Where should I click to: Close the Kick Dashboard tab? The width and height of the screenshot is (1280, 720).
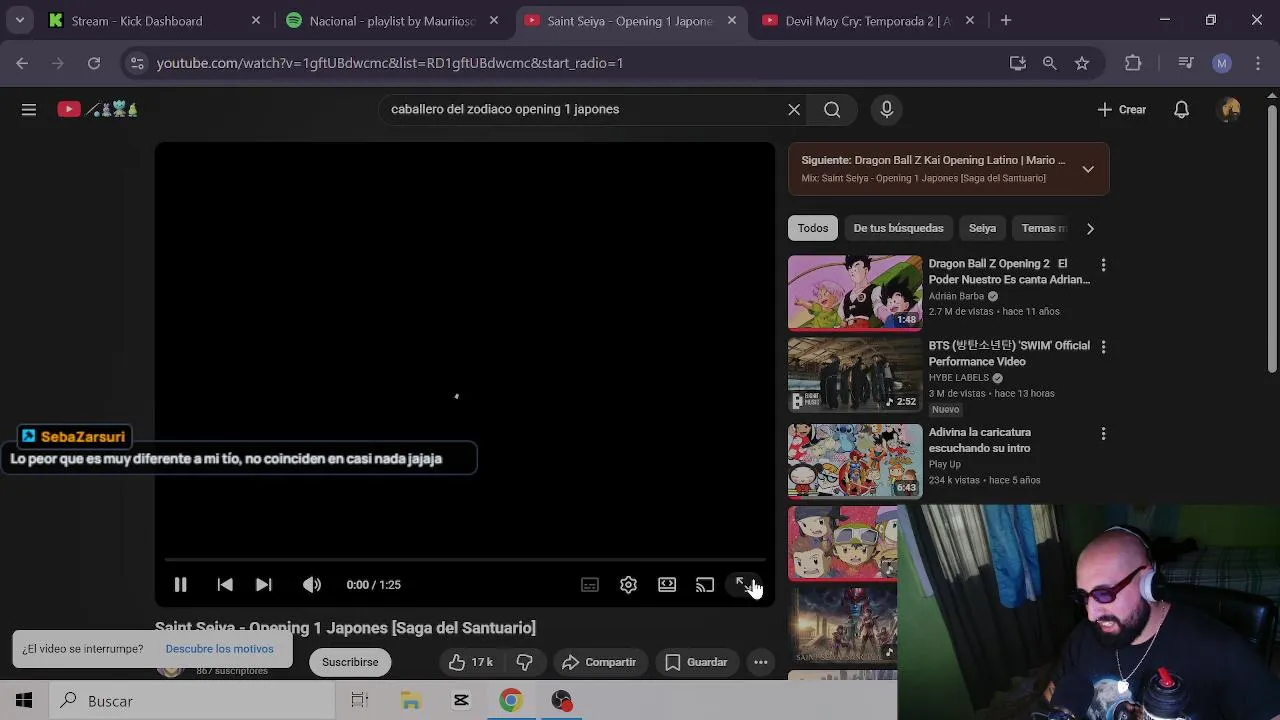click(256, 21)
